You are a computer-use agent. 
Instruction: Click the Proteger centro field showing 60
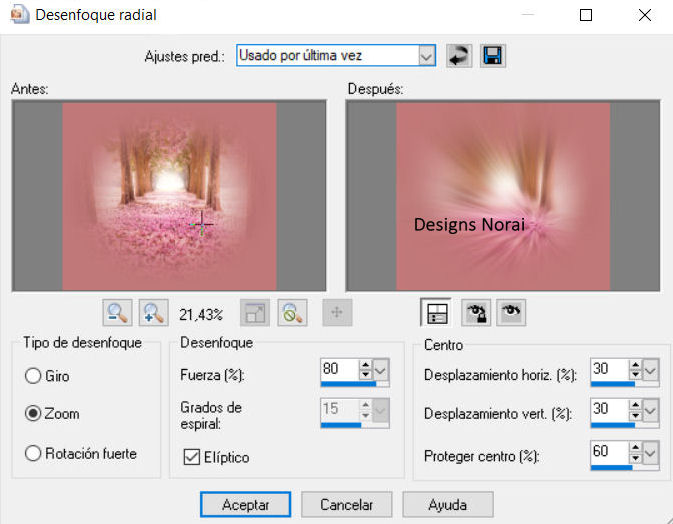pyautogui.click(x=609, y=451)
